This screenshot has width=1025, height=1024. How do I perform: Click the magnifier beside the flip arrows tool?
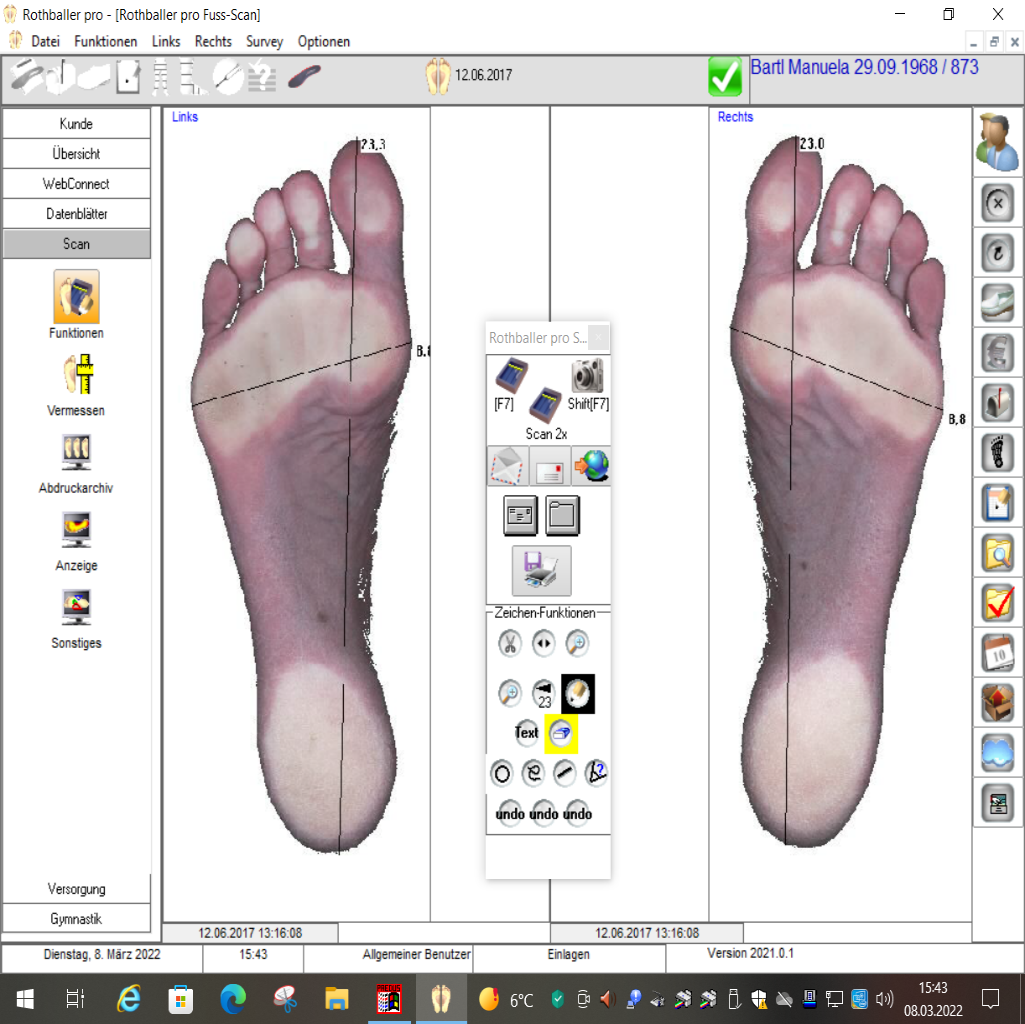pyautogui.click(x=577, y=643)
